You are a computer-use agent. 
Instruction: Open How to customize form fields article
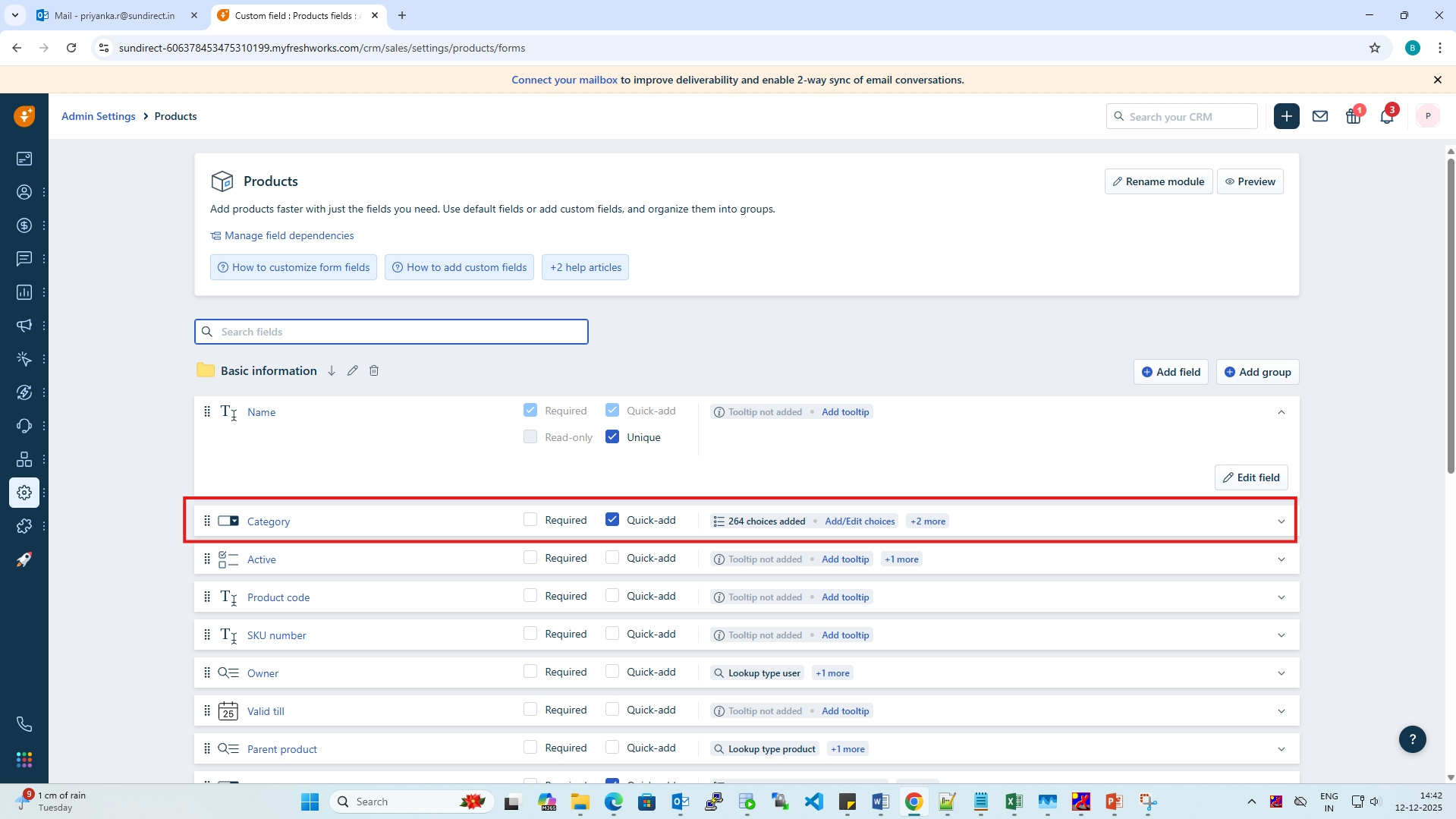click(x=294, y=267)
